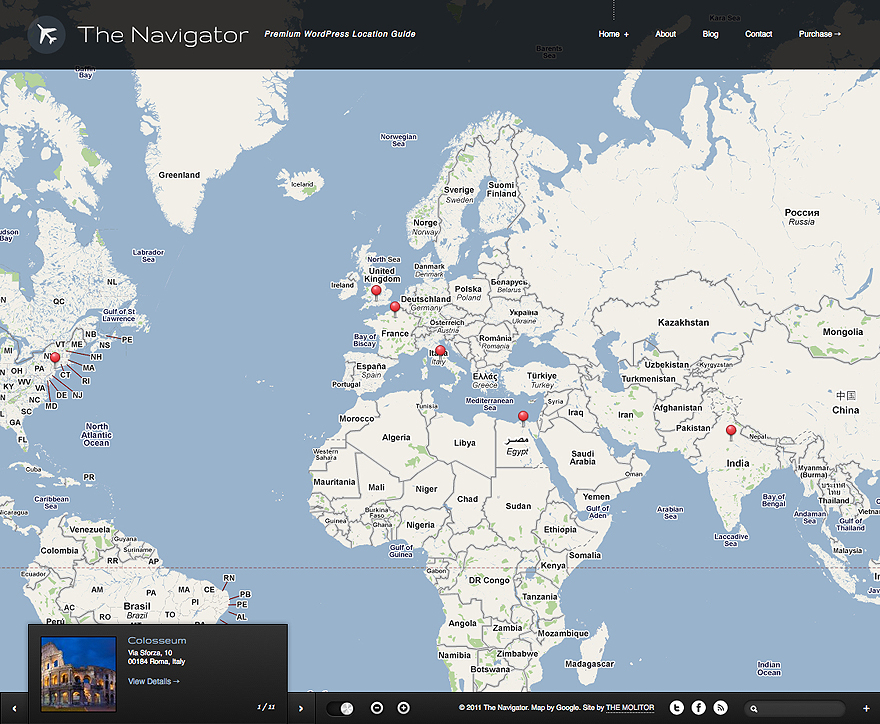Image resolution: width=880 pixels, height=724 pixels.
Task: Open the Blog menu item
Action: (x=710, y=34)
